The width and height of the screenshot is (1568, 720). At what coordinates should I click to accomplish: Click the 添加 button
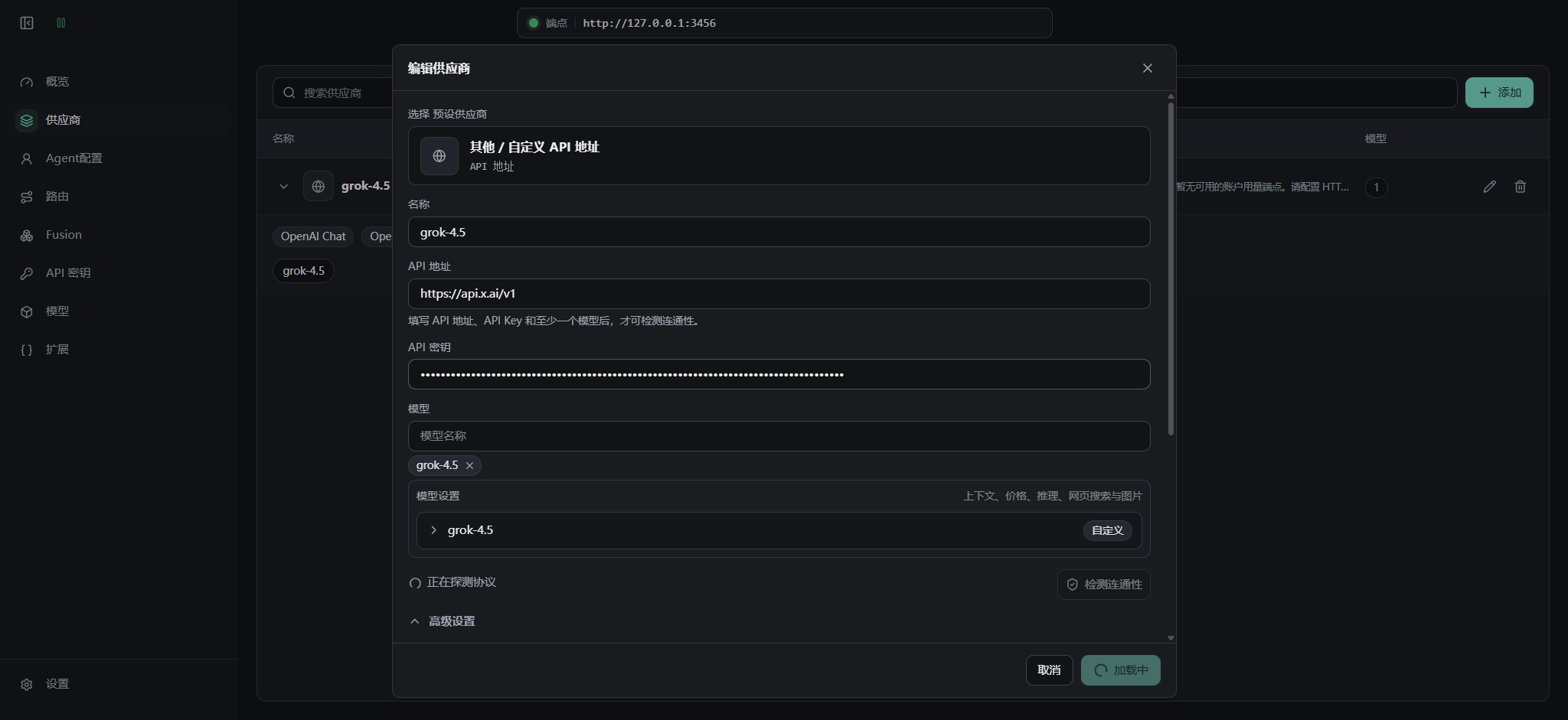[1499, 93]
